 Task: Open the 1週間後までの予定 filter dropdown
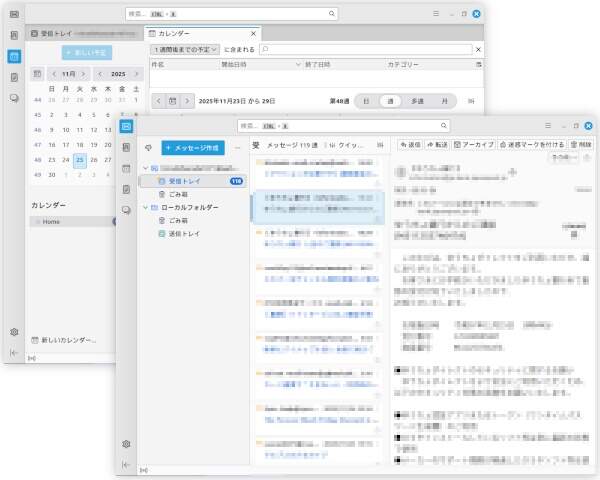[x=185, y=49]
